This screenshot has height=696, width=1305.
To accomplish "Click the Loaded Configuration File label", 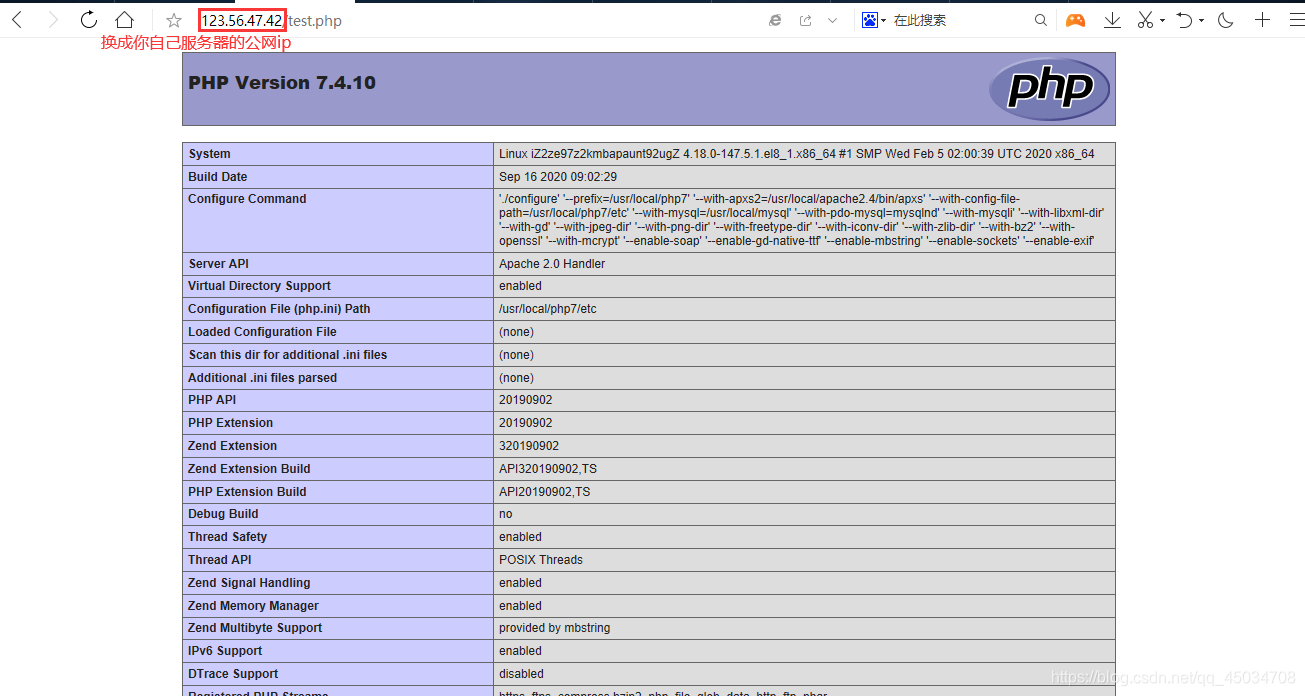I will (x=262, y=332).
